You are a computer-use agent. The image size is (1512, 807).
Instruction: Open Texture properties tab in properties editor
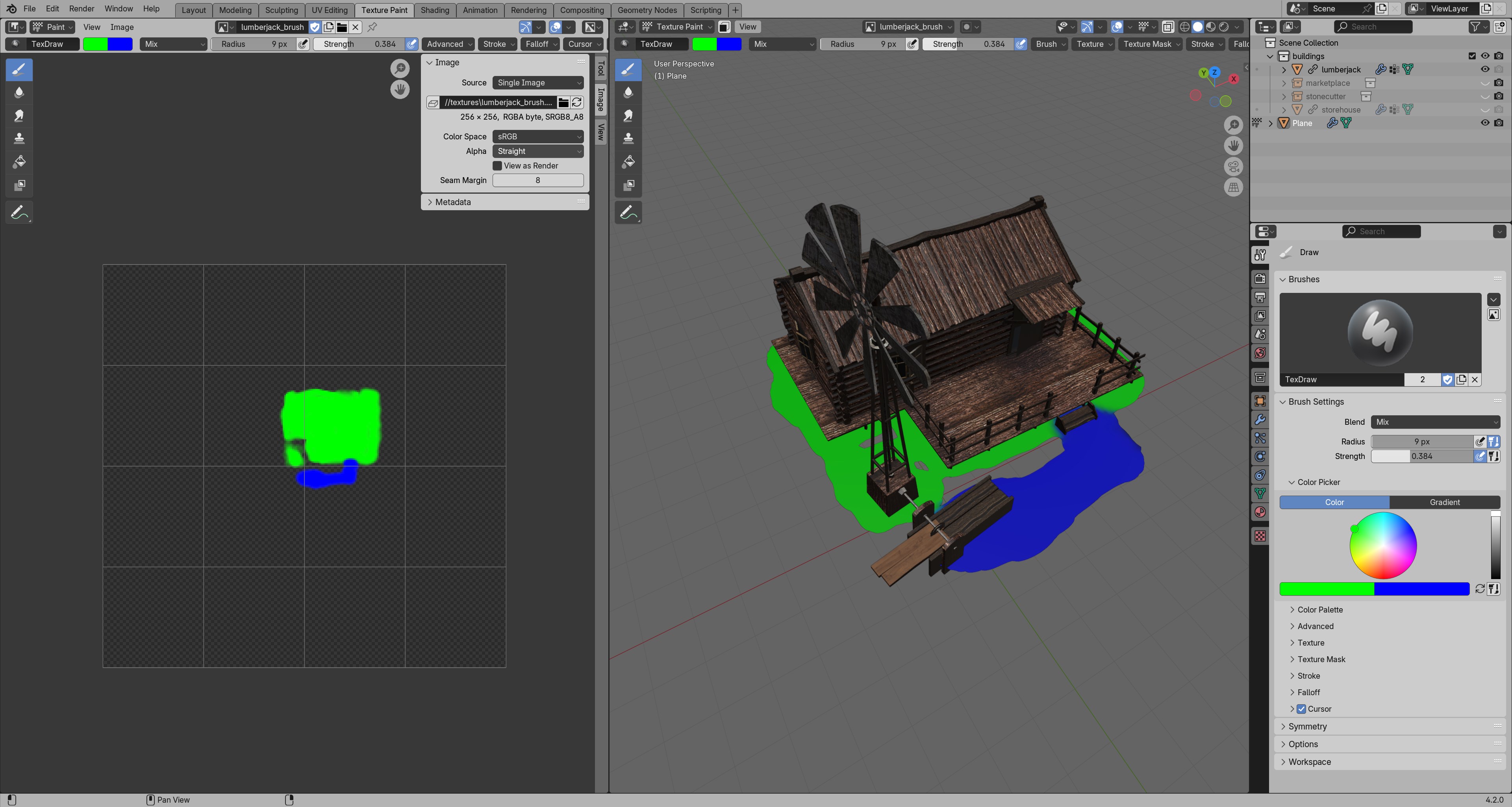[1260, 536]
